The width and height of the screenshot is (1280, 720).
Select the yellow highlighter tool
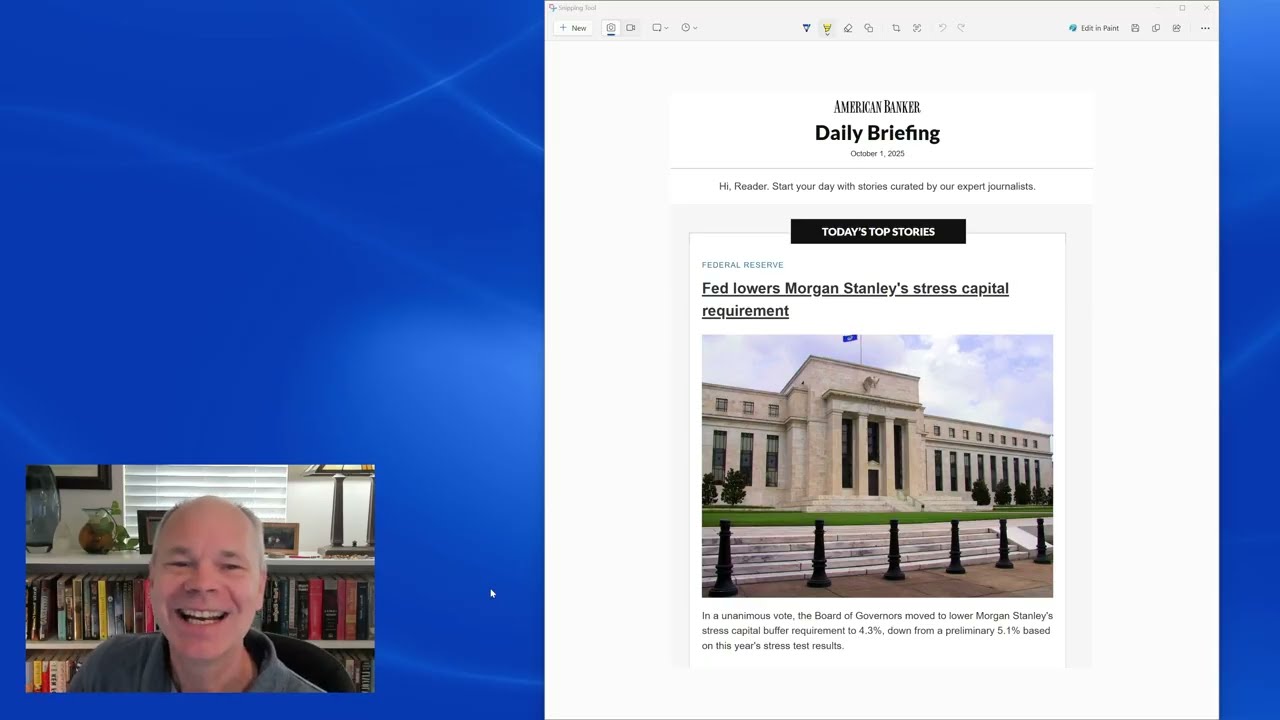coord(827,28)
